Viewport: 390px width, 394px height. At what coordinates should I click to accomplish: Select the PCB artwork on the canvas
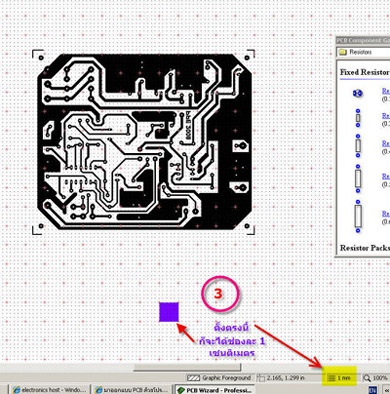[144, 142]
